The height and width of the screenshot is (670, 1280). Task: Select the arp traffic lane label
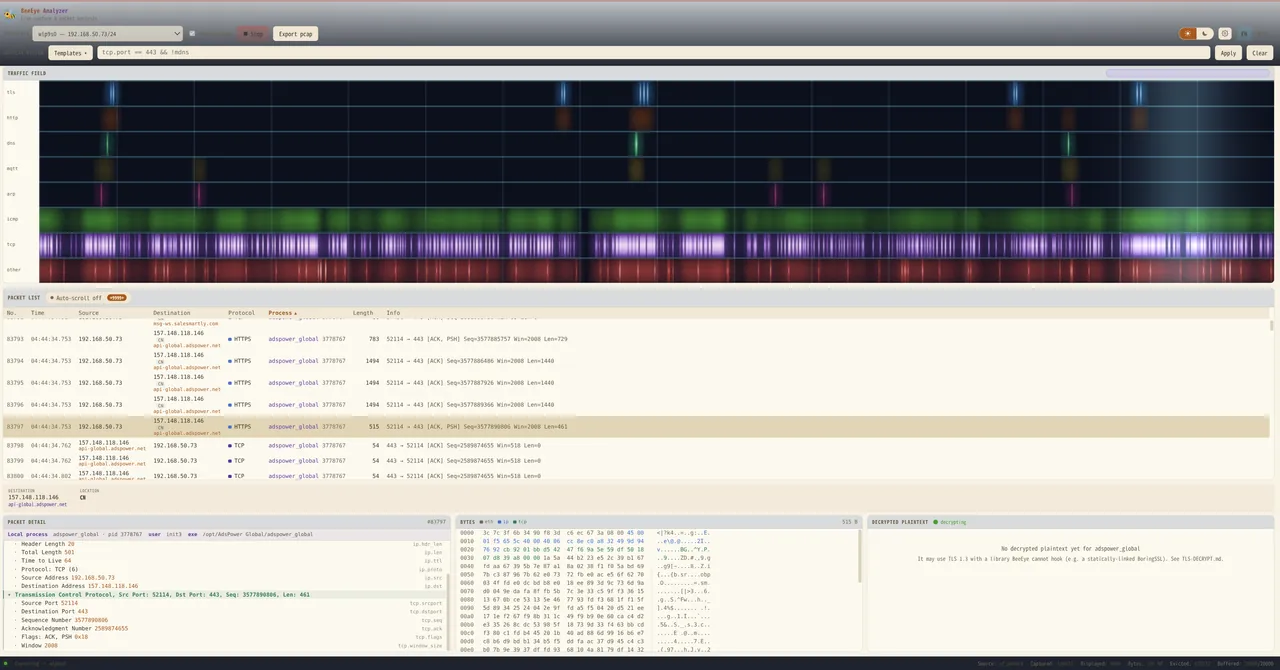pyautogui.click(x=11, y=194)
